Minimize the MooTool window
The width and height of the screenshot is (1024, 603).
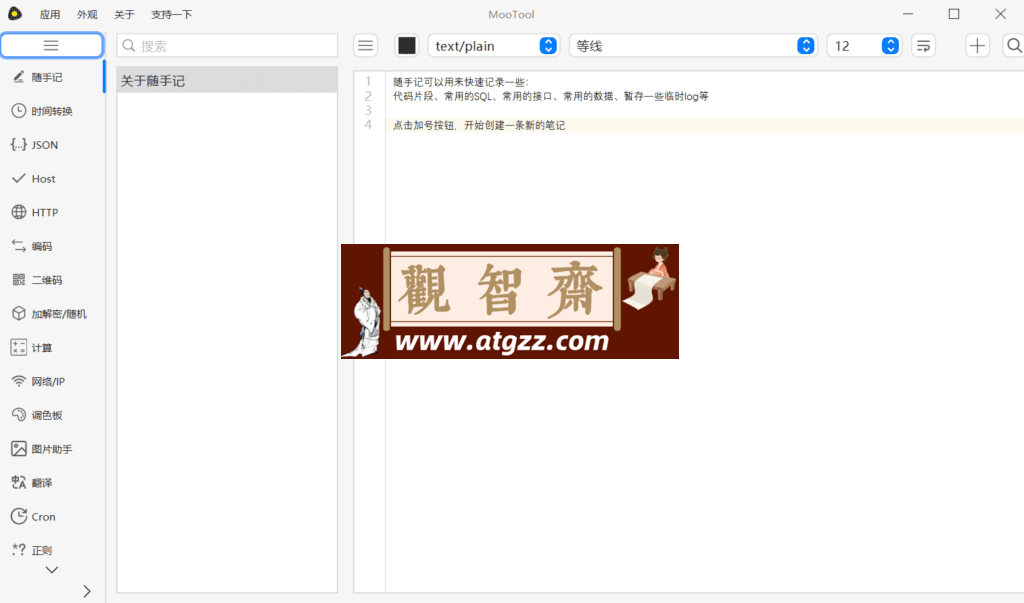coord(908,14)
